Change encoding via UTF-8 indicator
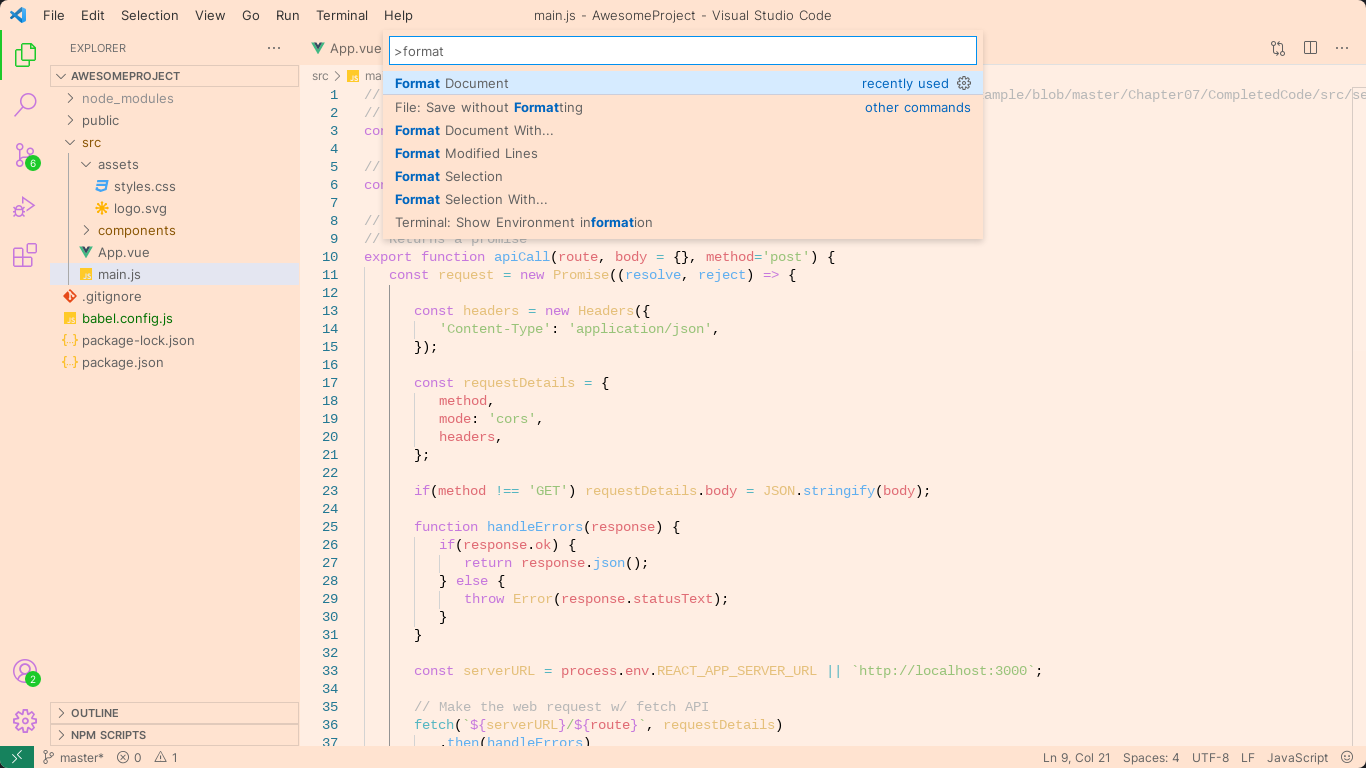 (1211, 757)
